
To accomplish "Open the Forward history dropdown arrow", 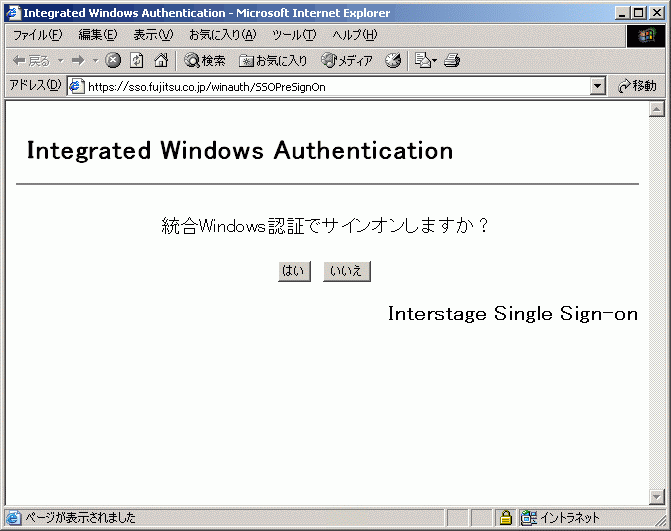I will pos(95,61).
